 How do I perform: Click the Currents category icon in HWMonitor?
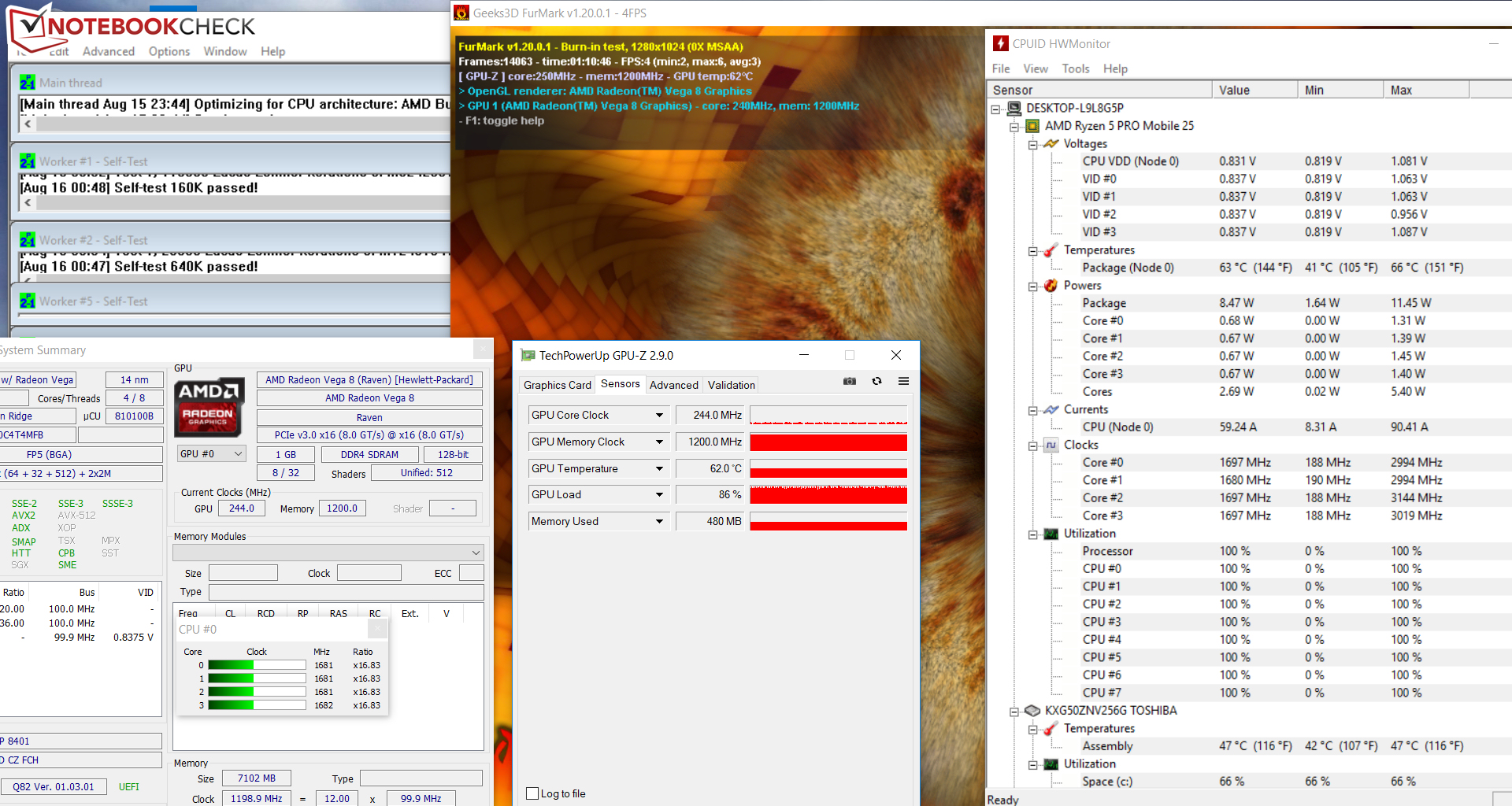[x=1051, y=409]
